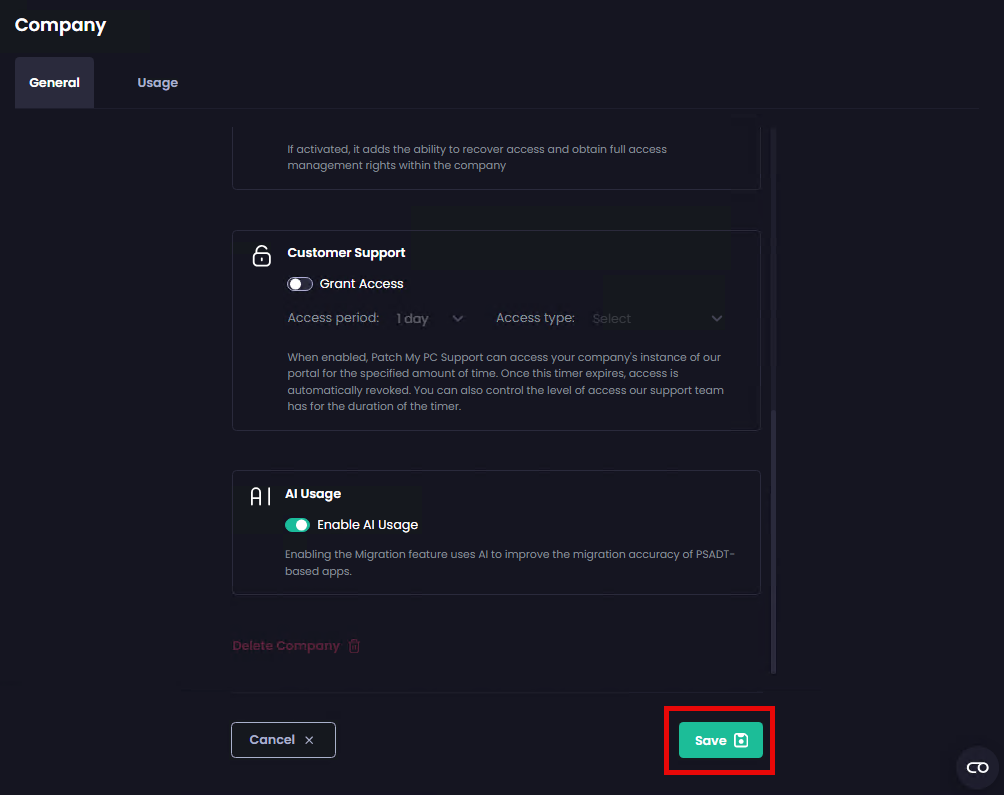
Task: Expand the Access type Select dropdown
Action: 656,318
